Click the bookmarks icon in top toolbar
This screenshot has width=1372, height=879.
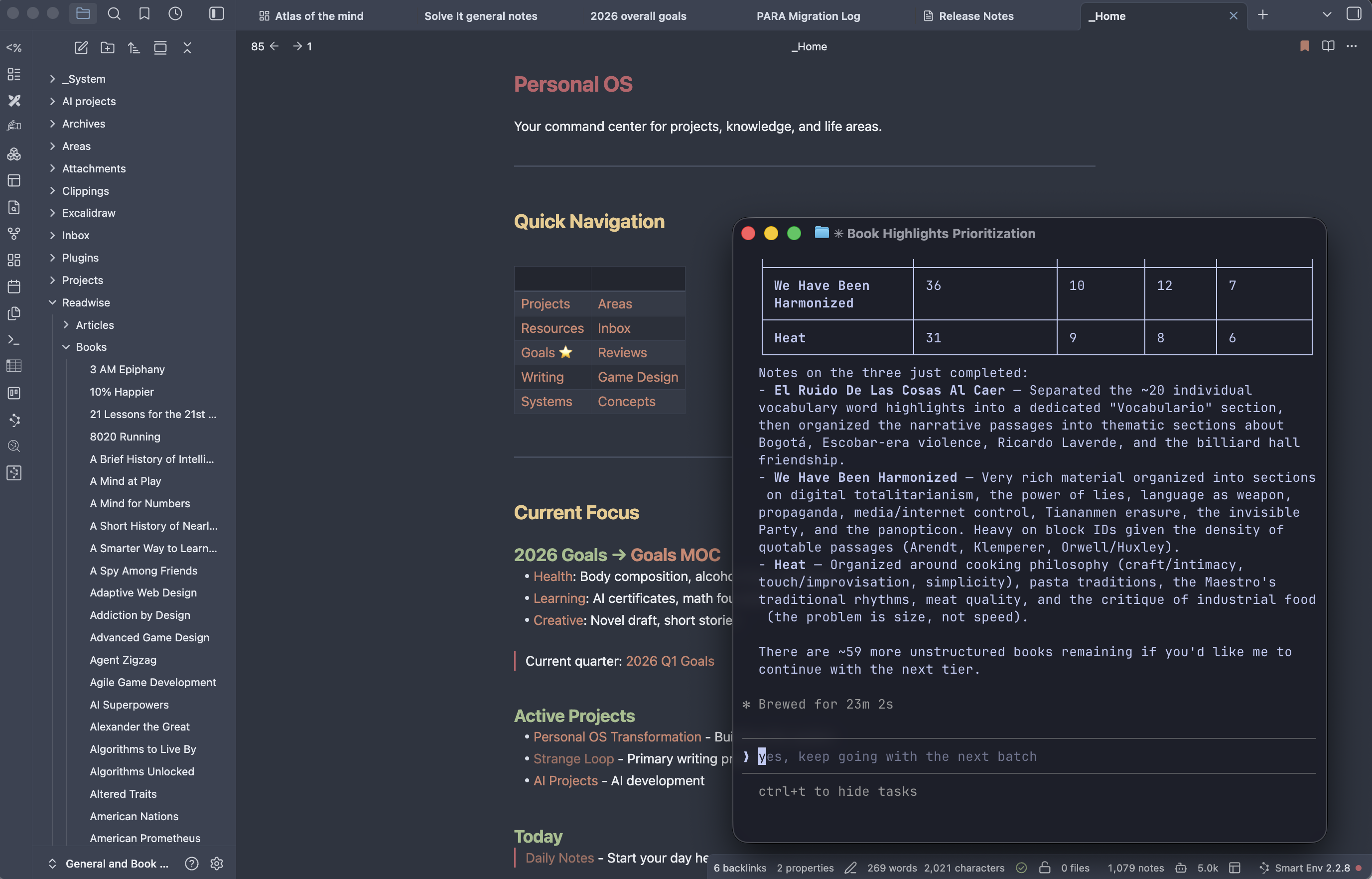coord(144,13)
